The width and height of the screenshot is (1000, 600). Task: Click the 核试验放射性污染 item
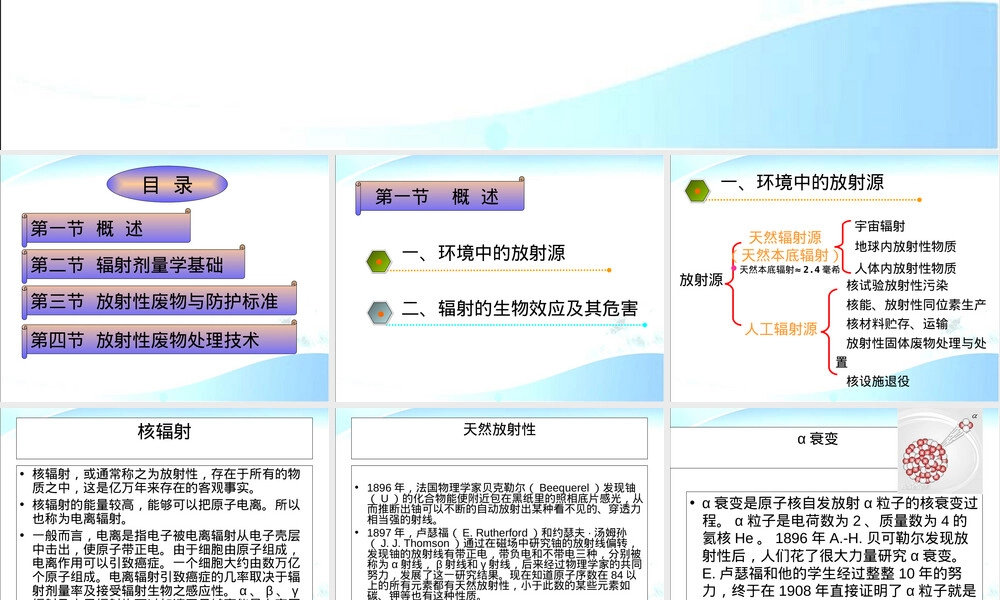click(x=897, y=286)
